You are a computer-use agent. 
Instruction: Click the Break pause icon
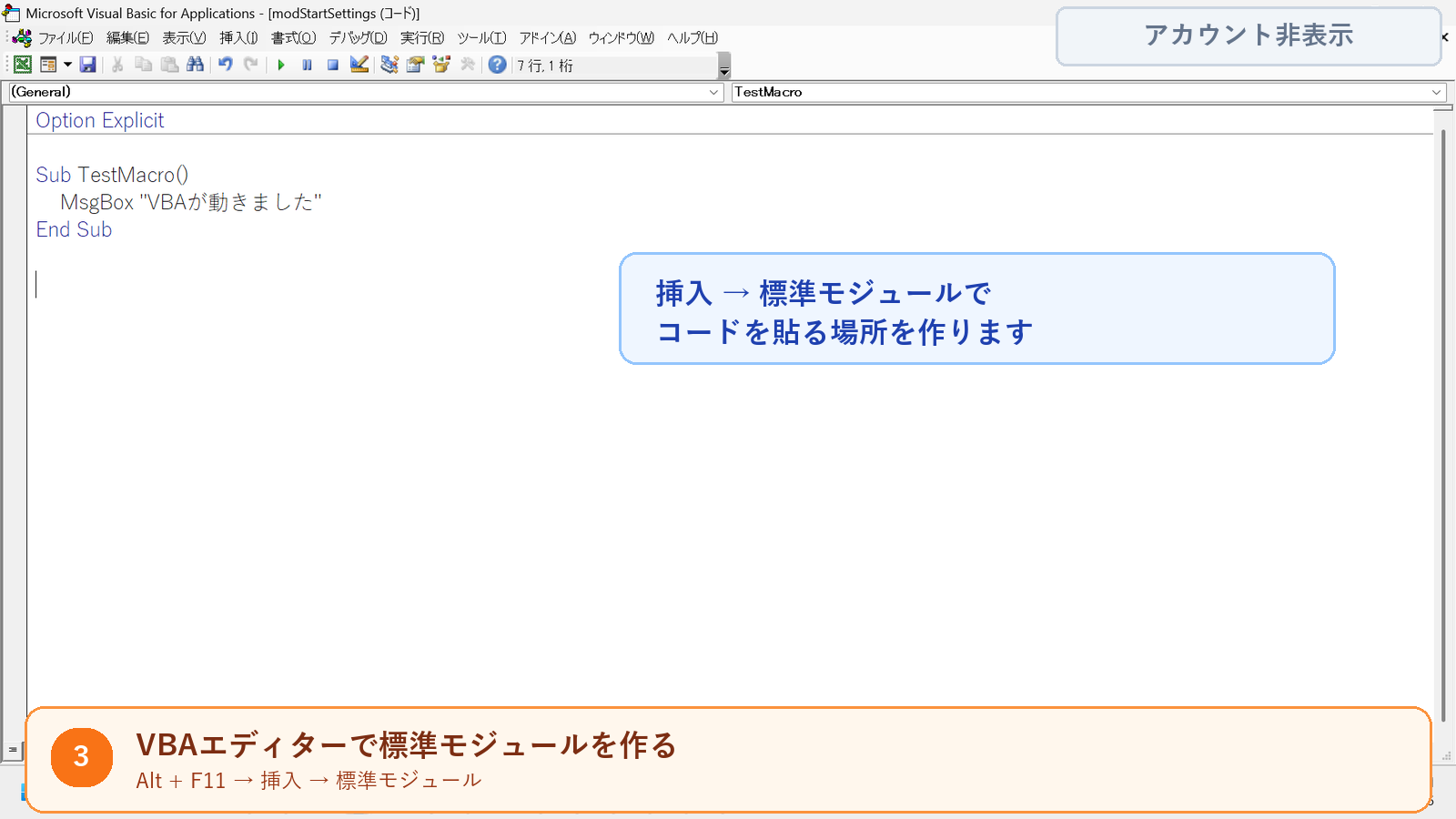coord(308,65)
